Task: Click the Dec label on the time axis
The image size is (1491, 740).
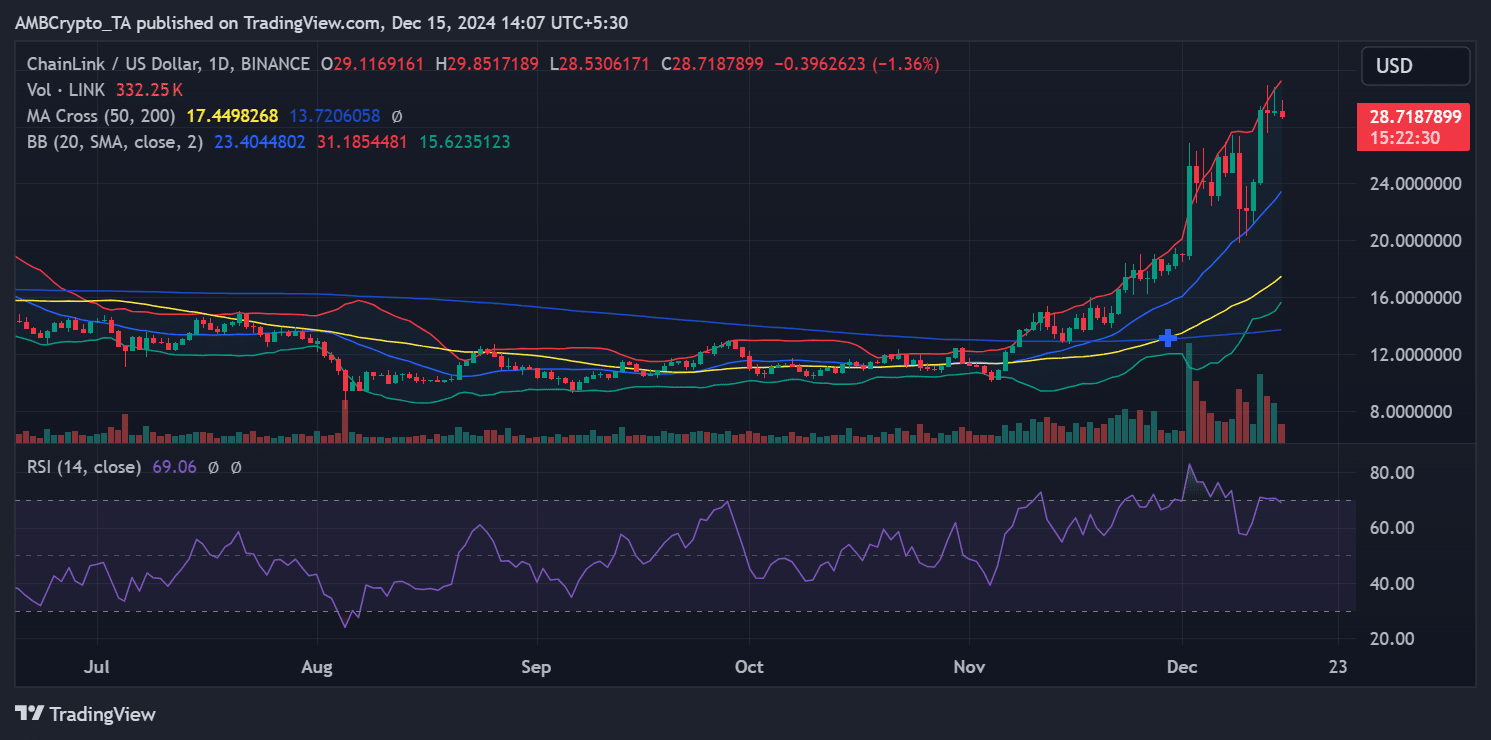Action: click(1181, 667)
